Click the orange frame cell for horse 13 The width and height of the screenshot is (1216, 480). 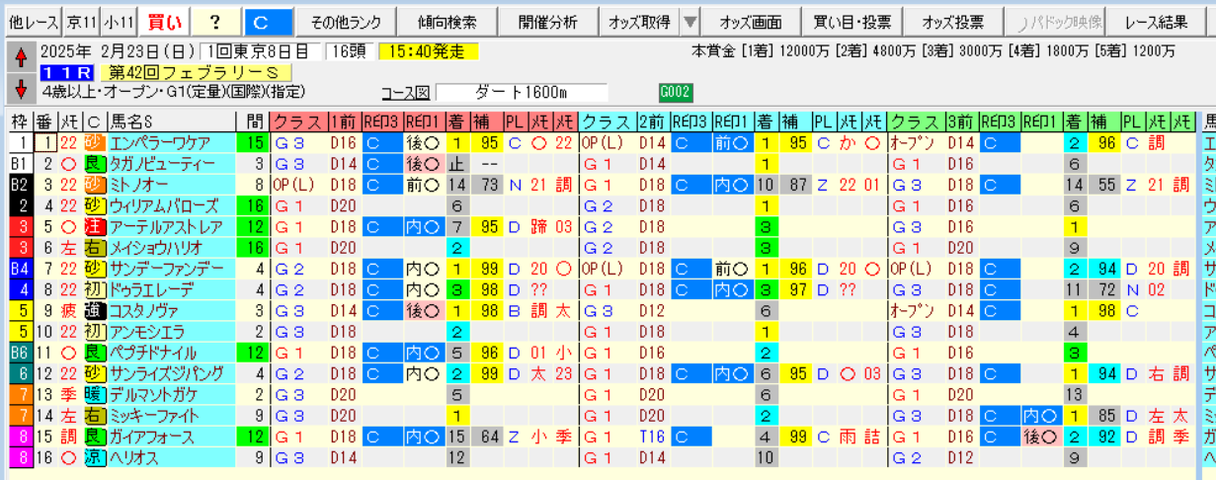[x=20, y=395]
